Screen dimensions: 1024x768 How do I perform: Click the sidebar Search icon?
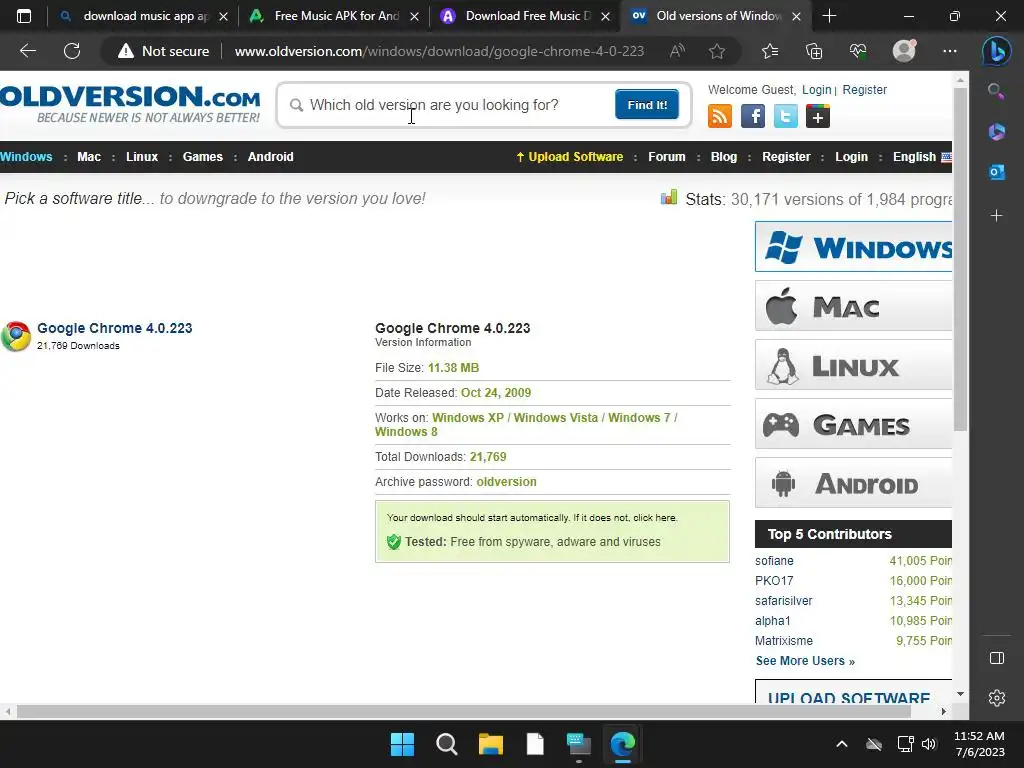coord(996,91)
